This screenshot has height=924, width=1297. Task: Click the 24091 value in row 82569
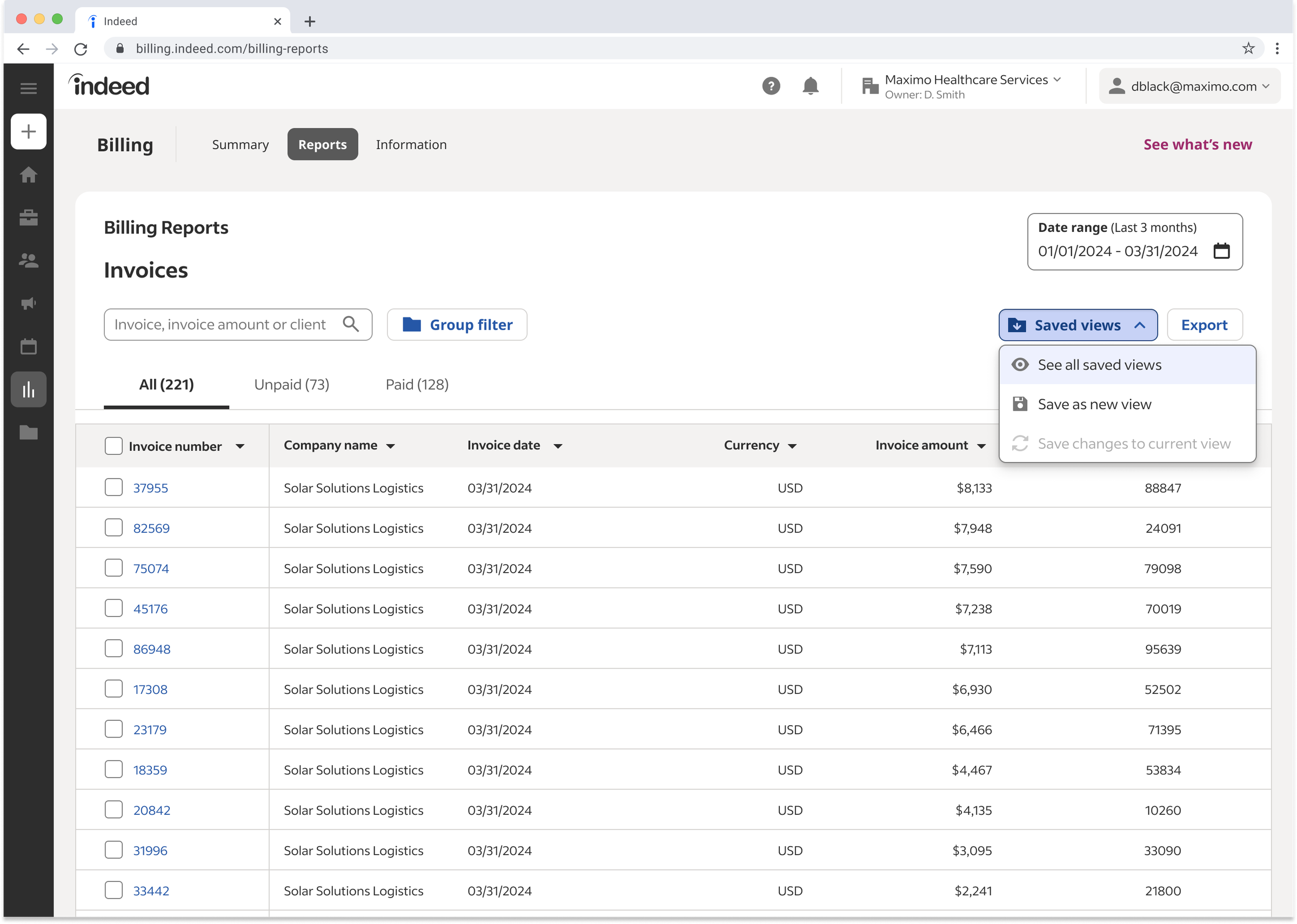(1163, 528)
